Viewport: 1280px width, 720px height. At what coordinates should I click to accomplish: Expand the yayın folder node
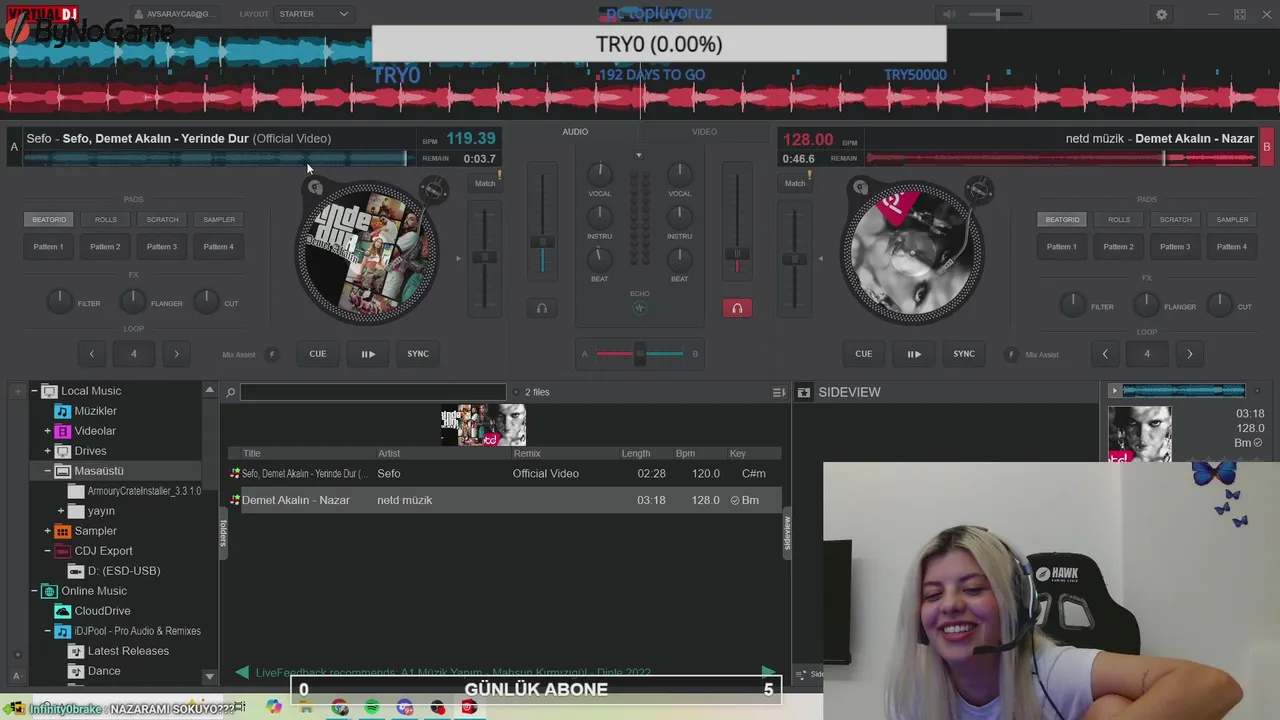coord(61,511)
